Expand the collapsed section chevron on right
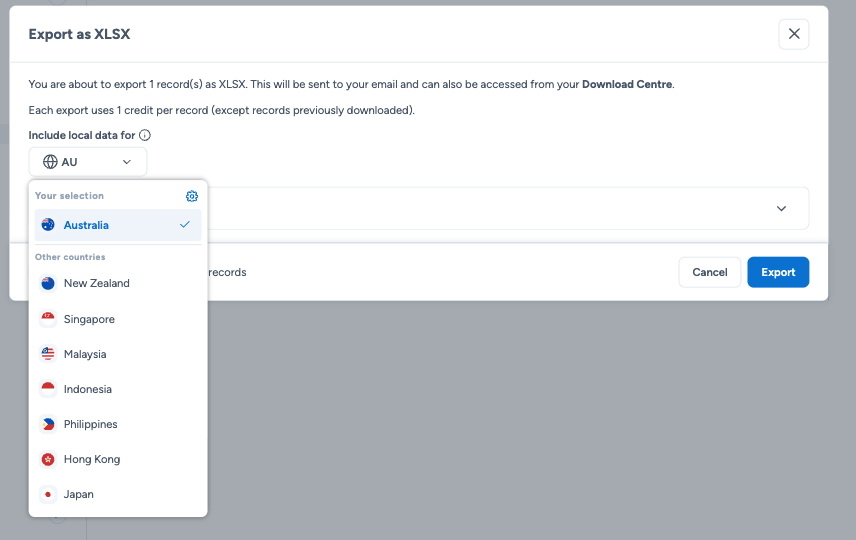Viewport: 856px width, 540px height. pyautogui.click(x=781, y=209)
